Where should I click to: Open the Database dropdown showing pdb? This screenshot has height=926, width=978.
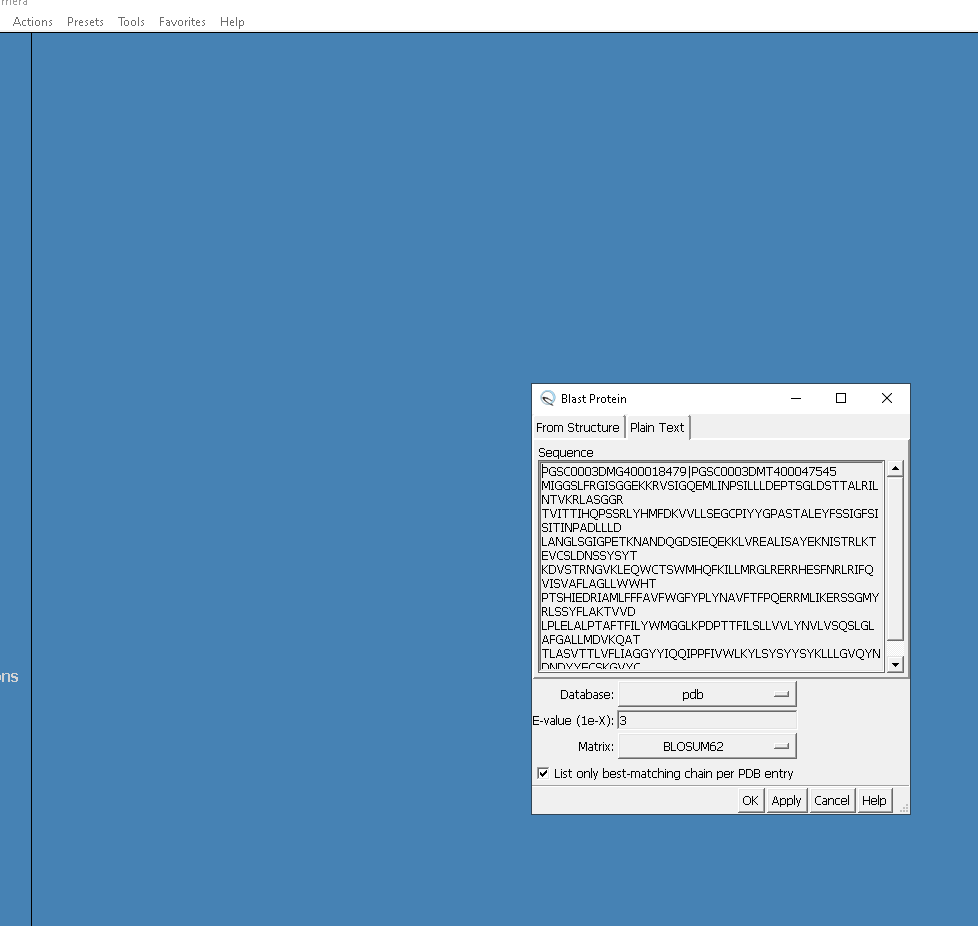click(x=707, y=694)
